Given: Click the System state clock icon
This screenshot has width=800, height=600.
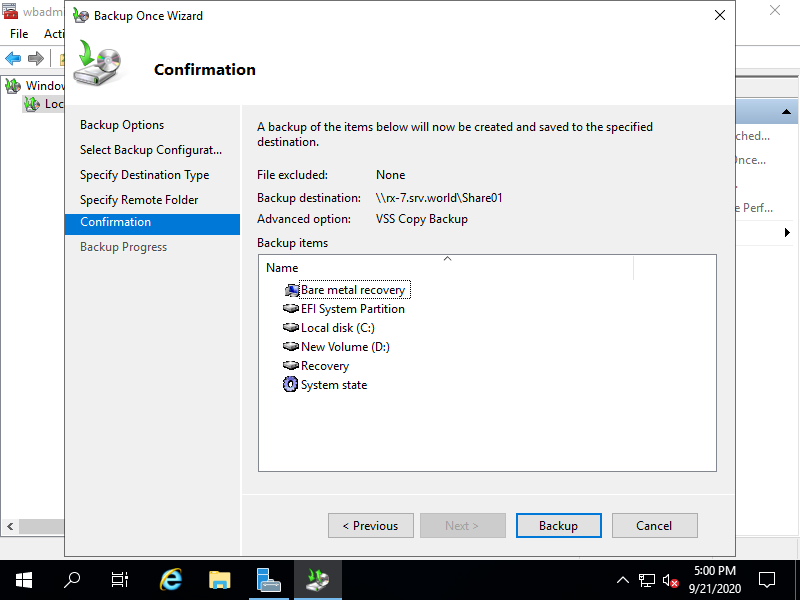Looking at the screenshot, I should (290, 384).
